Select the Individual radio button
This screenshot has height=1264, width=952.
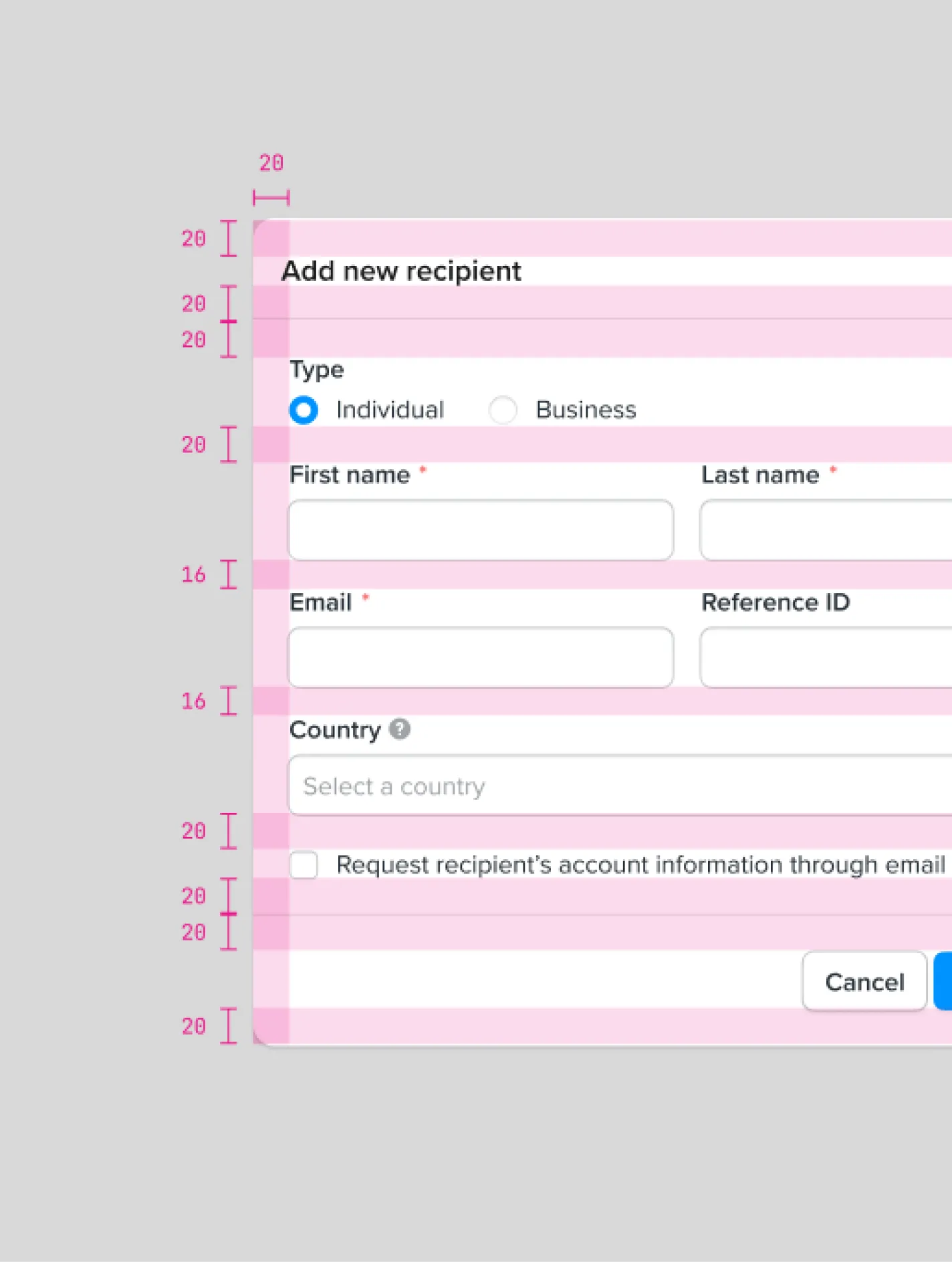coord(304,410)
